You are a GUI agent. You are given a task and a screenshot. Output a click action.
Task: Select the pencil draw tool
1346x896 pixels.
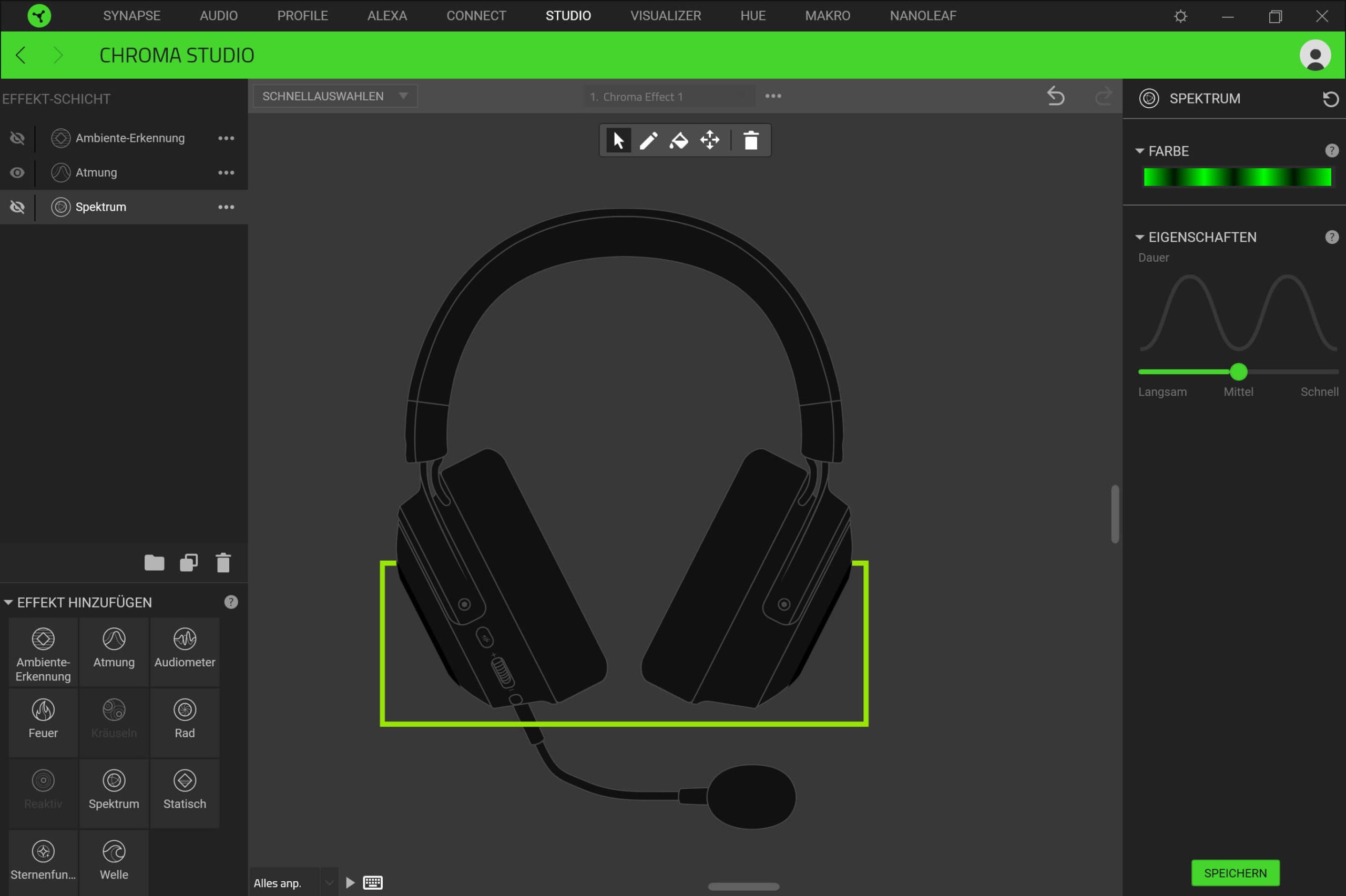tap(648, 140)
